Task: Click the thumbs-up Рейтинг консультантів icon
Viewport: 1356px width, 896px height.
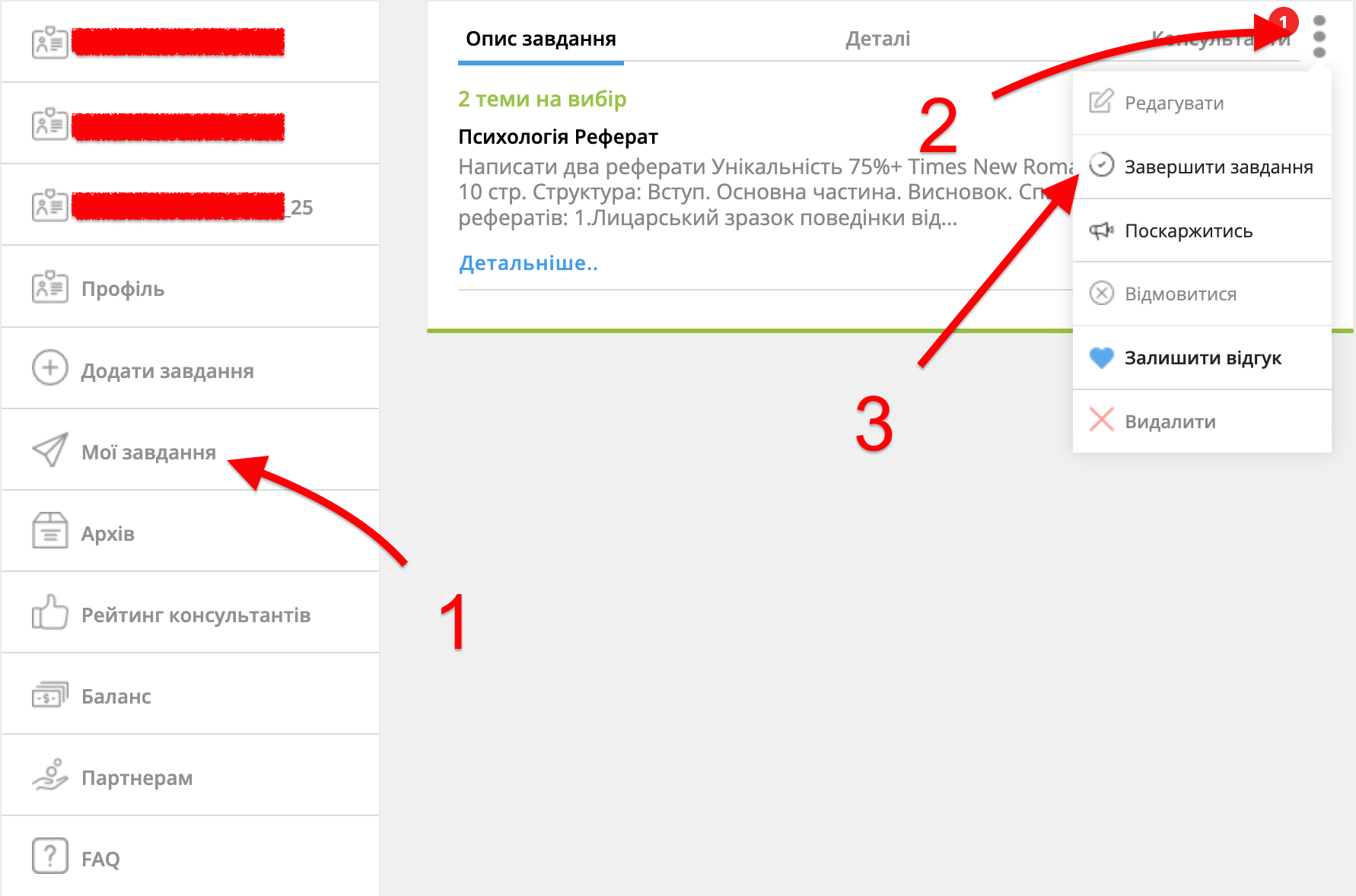Action: tap(50, 612)
